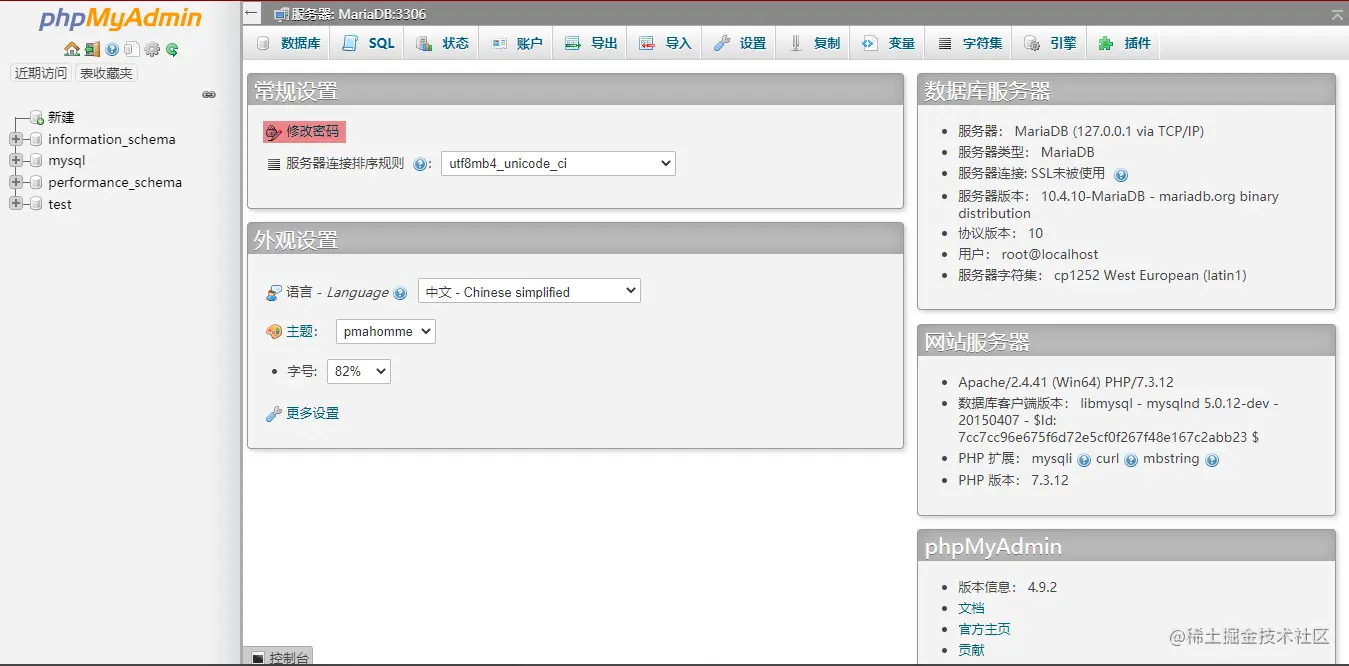Click the 表收藏夹 button
This screenshot has width=1349, height=666.
click(106, 73)
